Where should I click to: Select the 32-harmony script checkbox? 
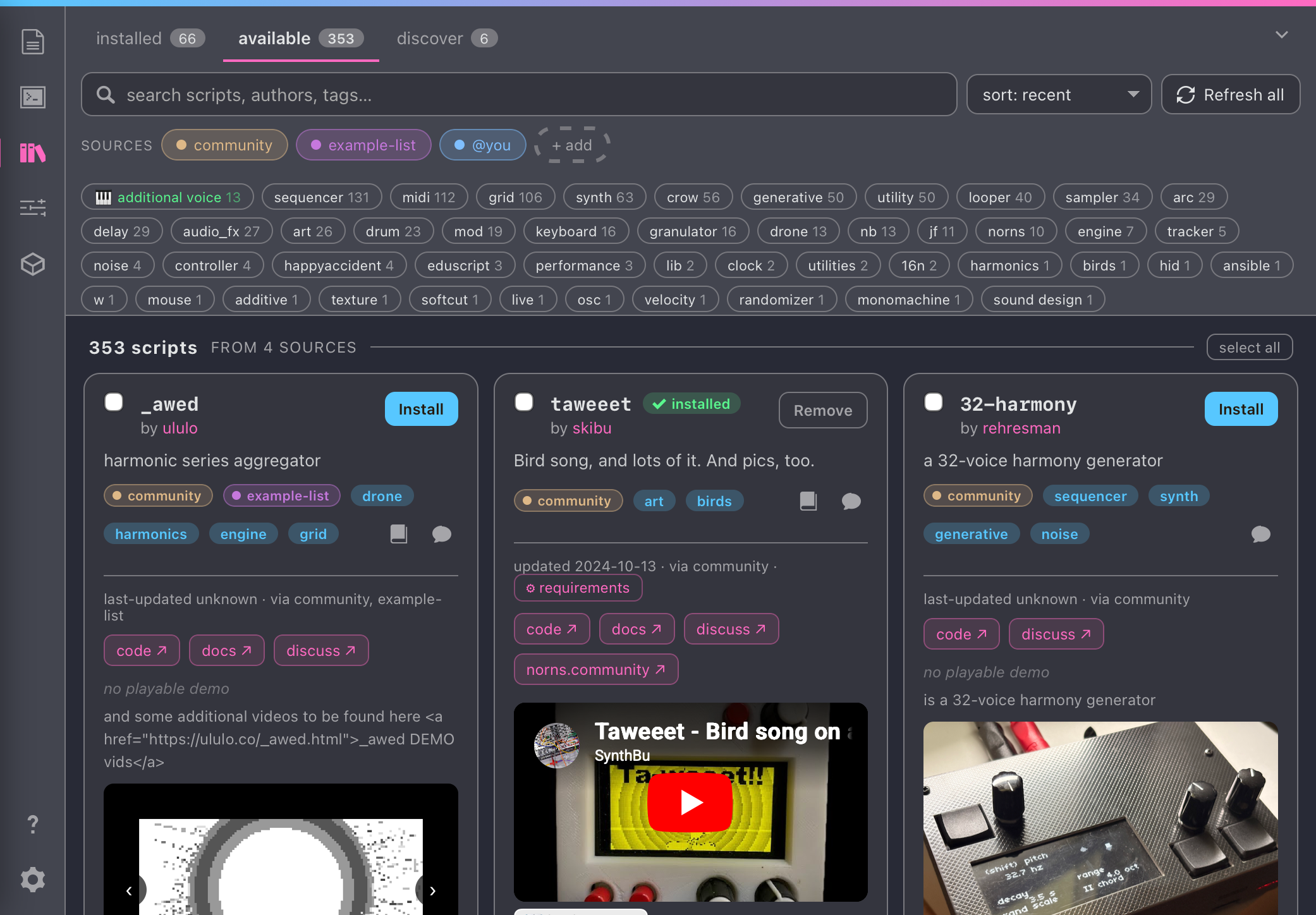tap(934, 402)
